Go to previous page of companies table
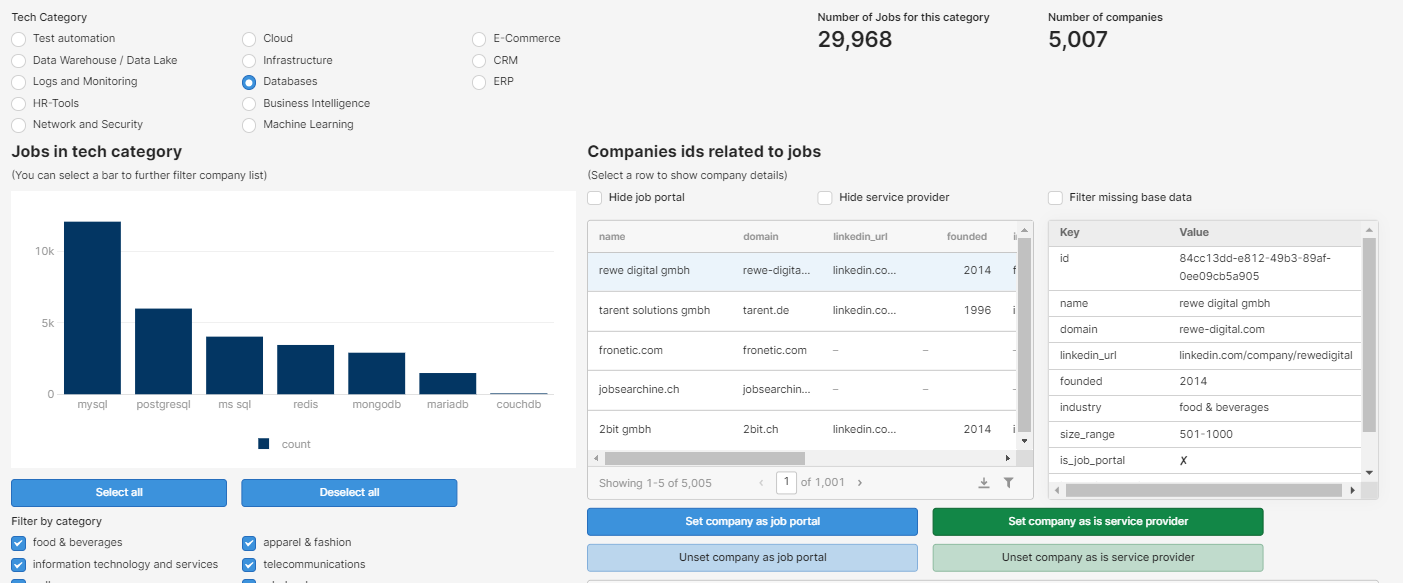This screenshot has height=583, width=1403. (761, 483)
